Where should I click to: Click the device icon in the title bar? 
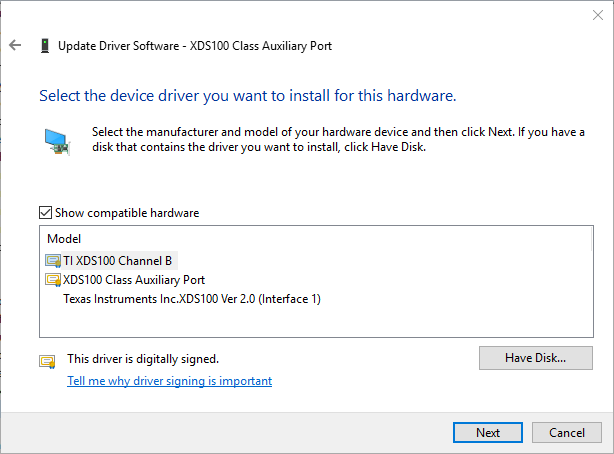44,45
